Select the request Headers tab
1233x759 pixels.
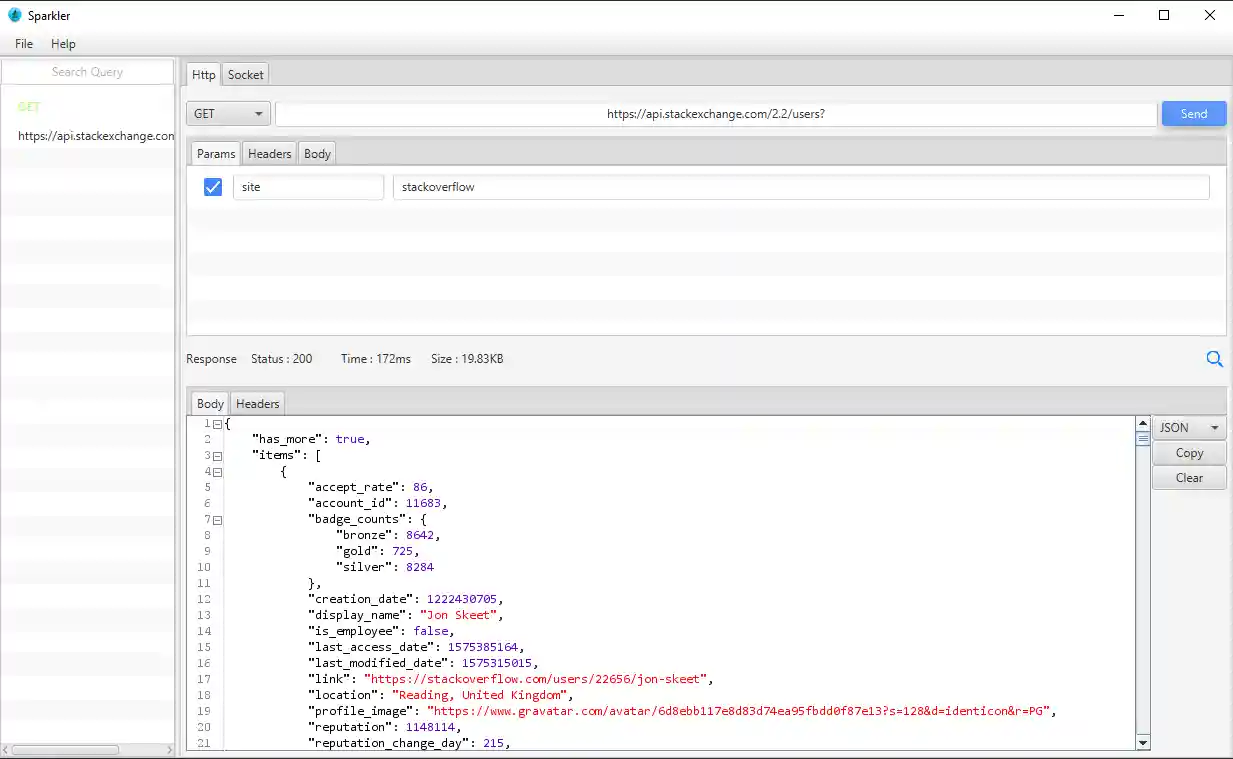(x=269, y=154)
